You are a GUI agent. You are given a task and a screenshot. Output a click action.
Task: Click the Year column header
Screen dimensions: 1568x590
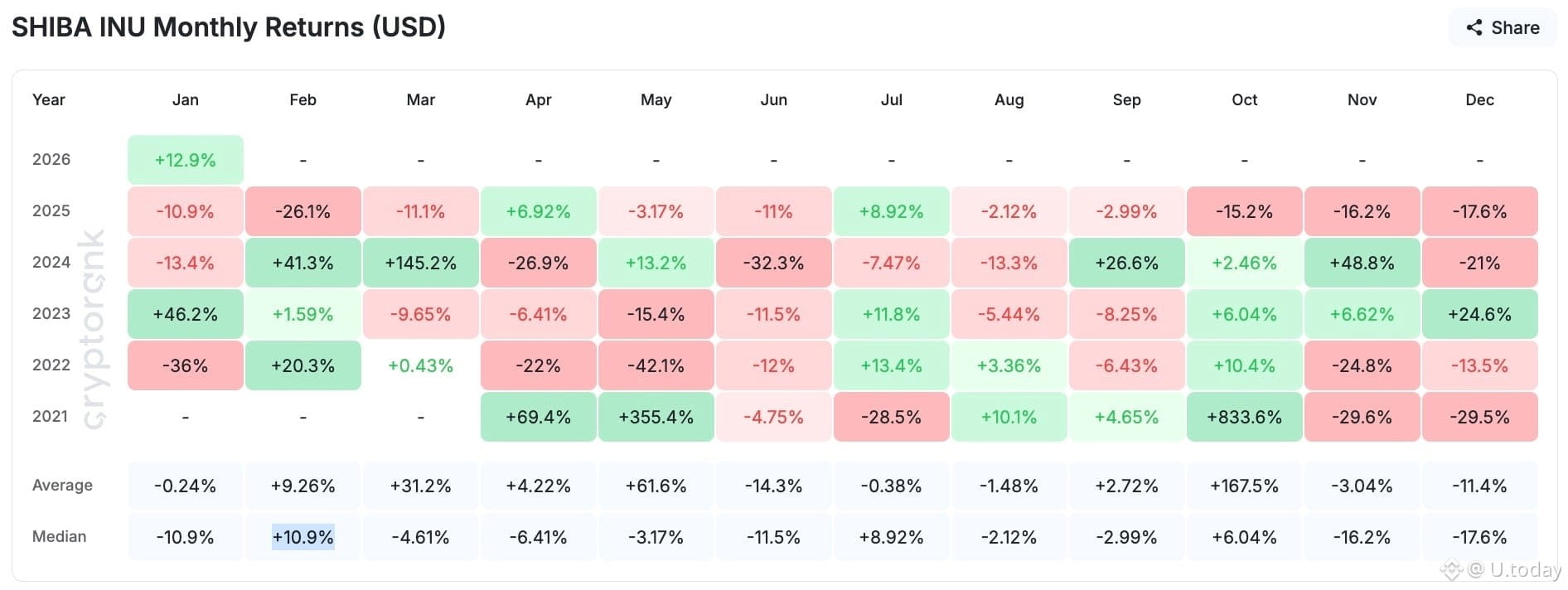tap(48, 99)
